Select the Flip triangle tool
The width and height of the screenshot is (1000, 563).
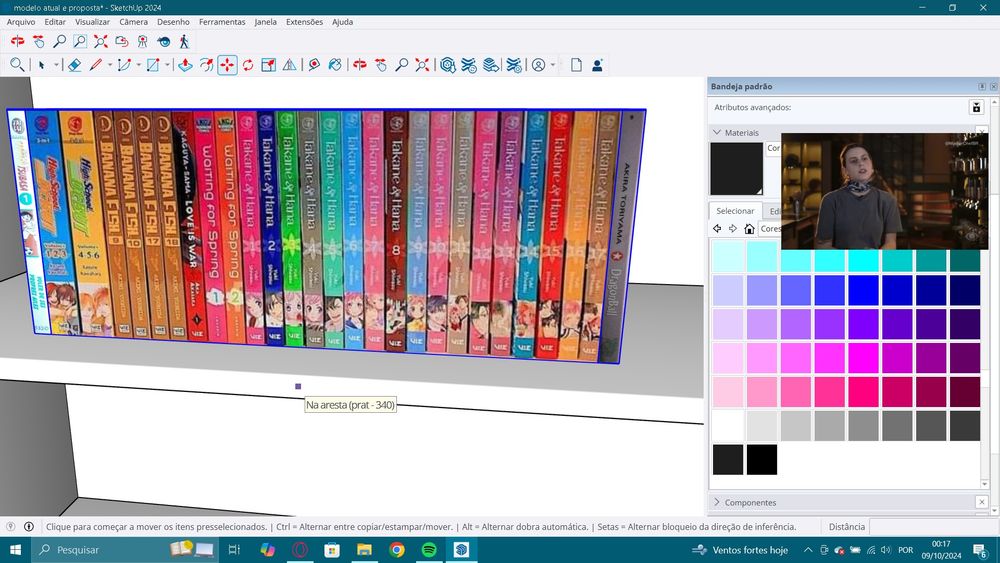pos(290,65)
